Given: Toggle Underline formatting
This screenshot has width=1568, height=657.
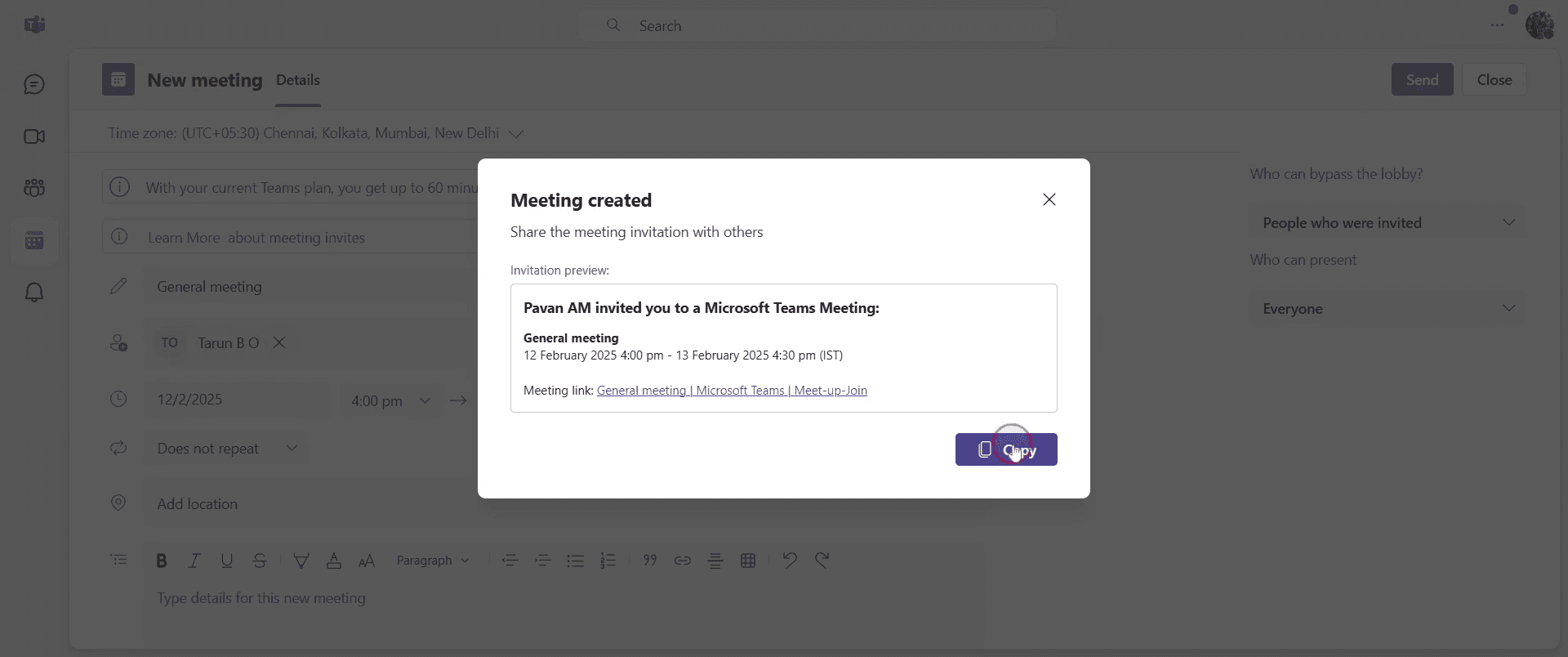Looking at the screenshot, I should 227,561.
